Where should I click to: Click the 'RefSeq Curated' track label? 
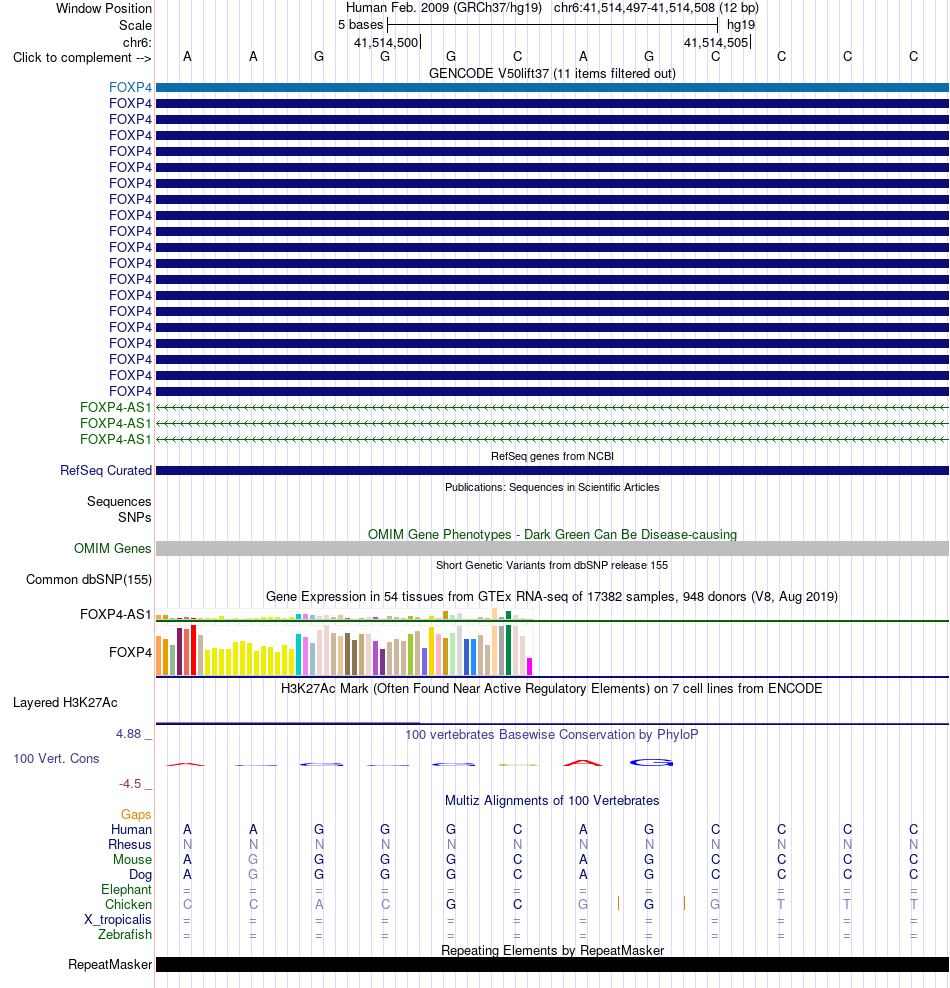(x=106, y=471)
